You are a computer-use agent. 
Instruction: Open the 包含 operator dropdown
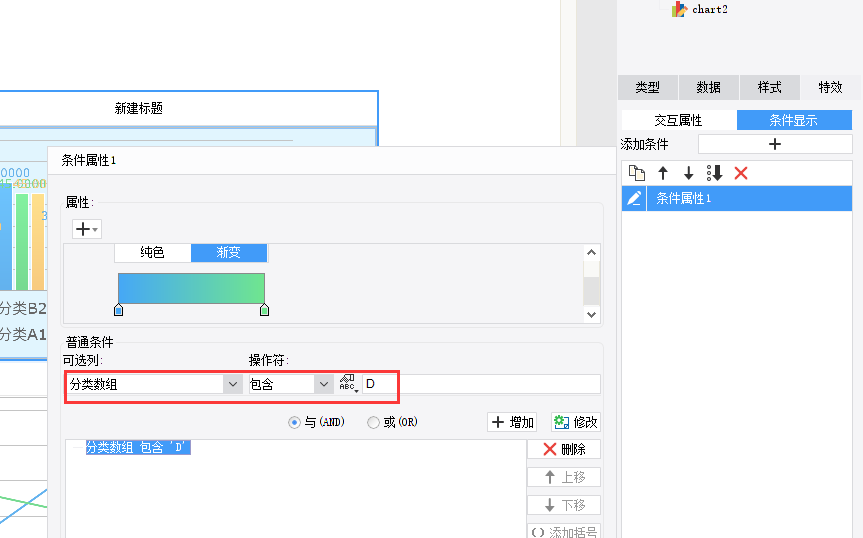(324, 384)
